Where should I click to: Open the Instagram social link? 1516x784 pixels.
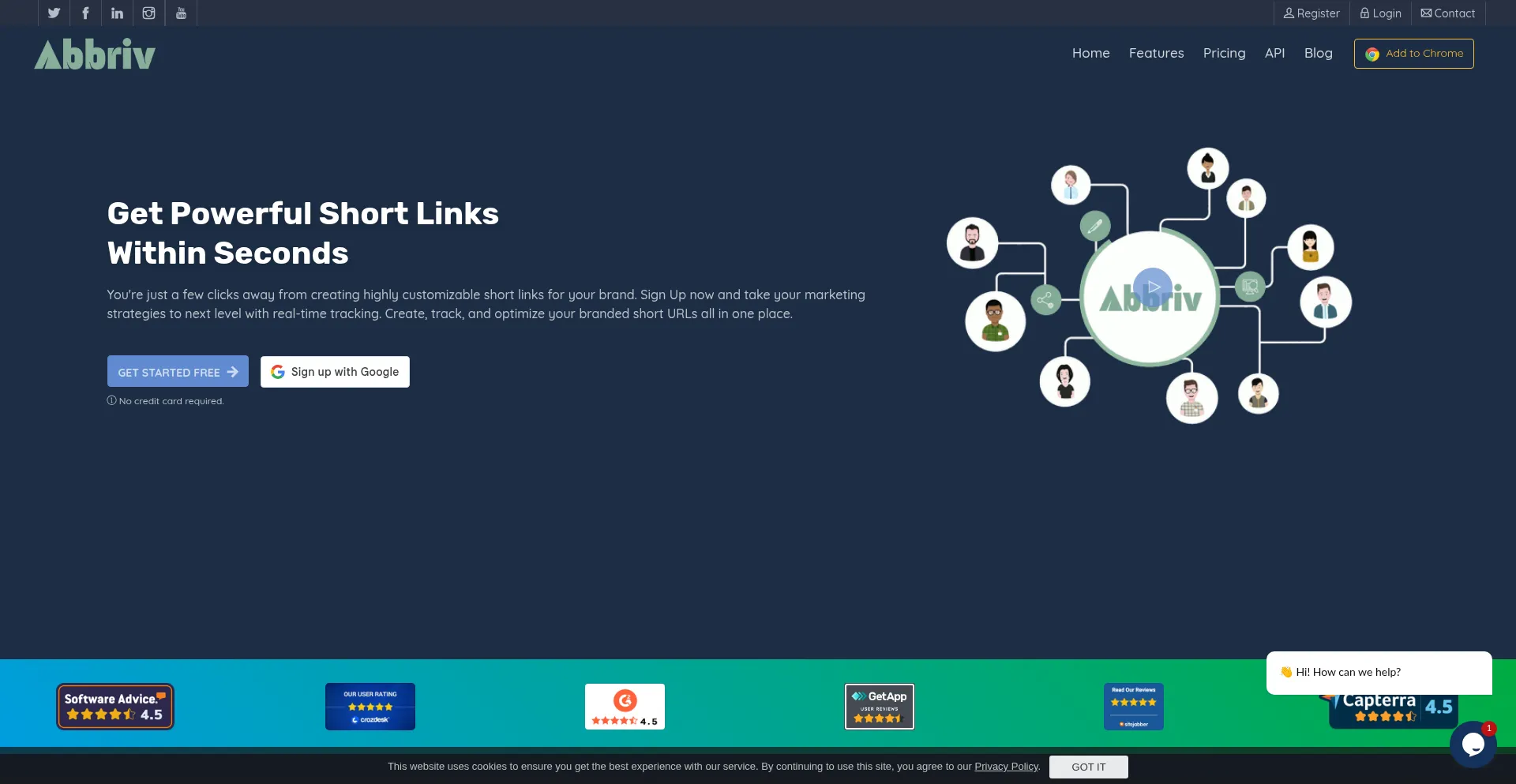[x=148, y=13]
